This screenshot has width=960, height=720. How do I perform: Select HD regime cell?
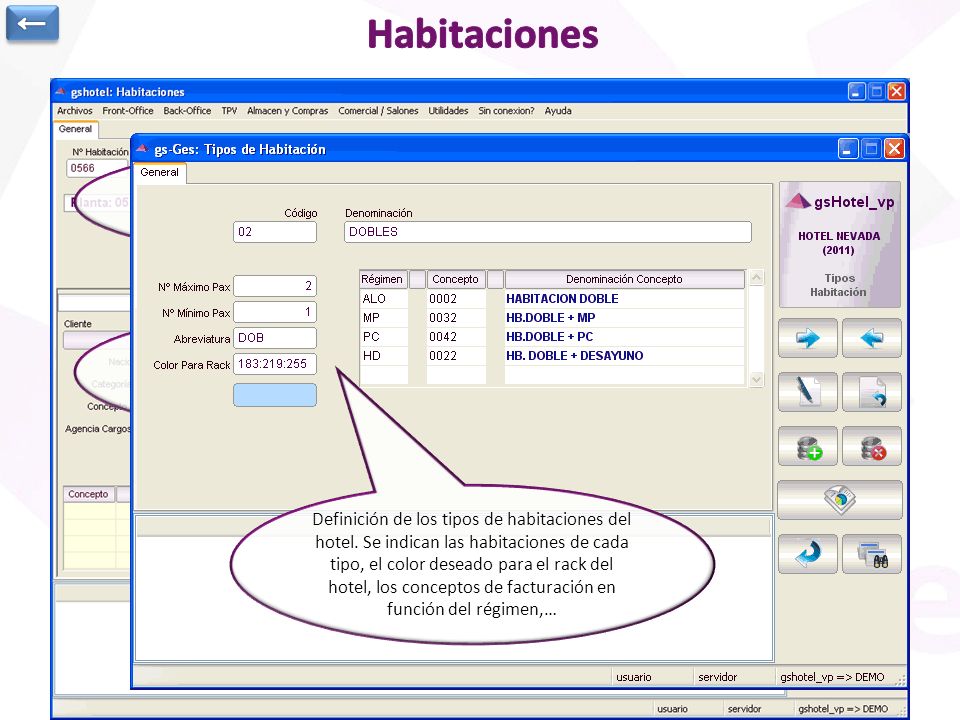pyautogui.click(x=383, y=356)
